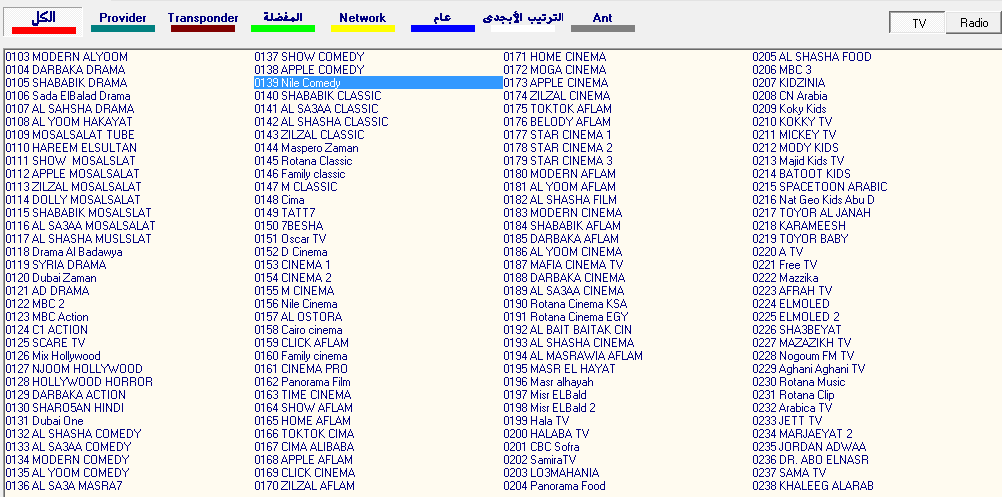The width and height of the screenshot is (1002, 497).
Task: Select 0205 AL SHASHA FOOD
Action: pos(812,57)
